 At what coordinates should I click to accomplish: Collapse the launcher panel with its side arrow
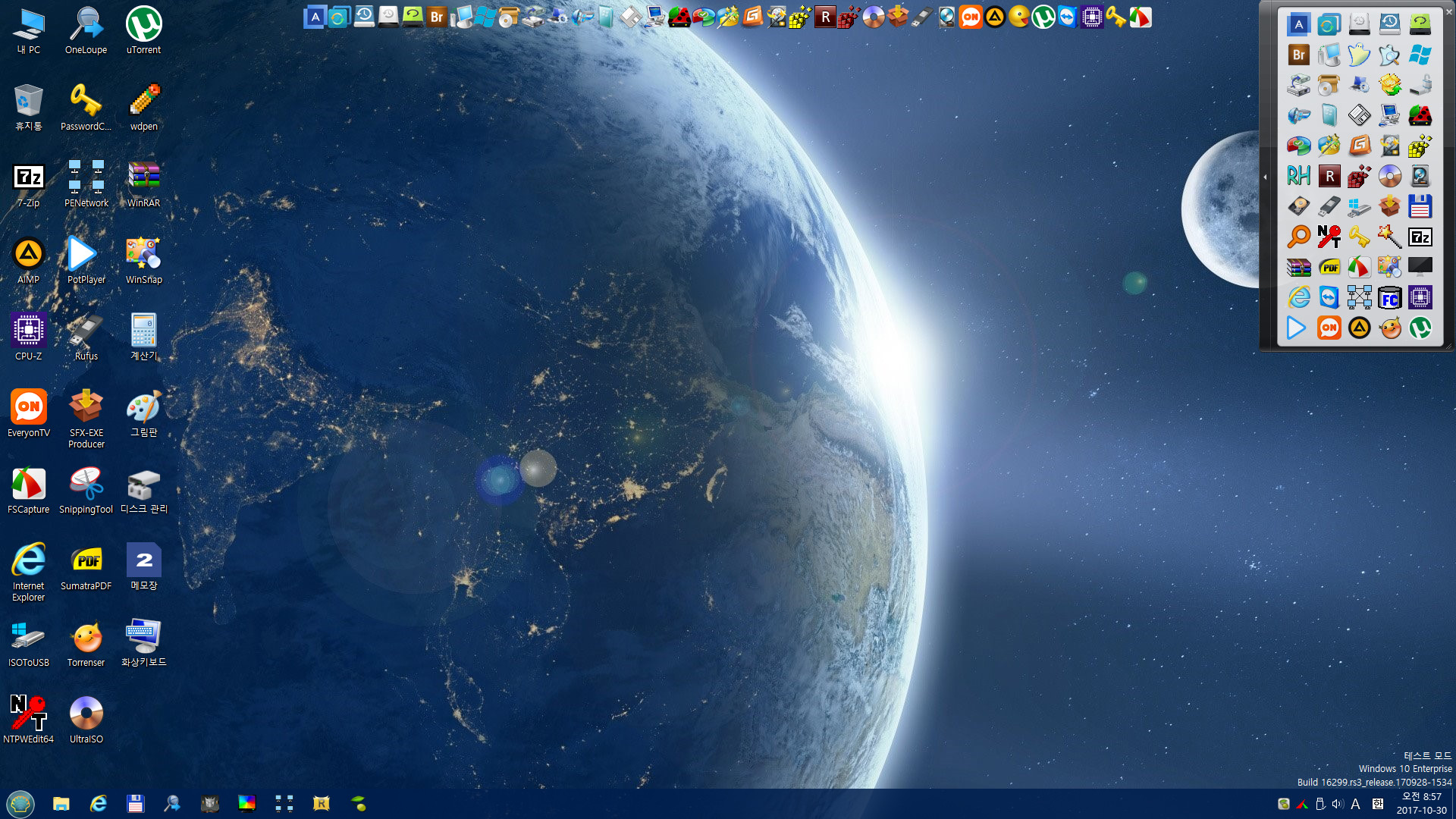pos(1265,177)
